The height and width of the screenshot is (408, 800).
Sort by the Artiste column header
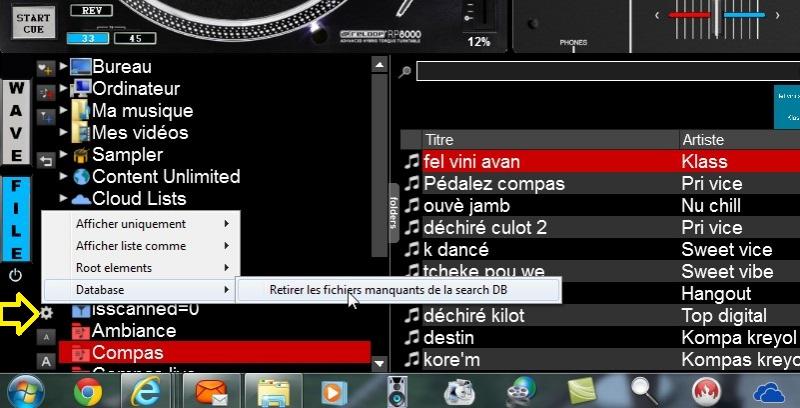click(740, 140)
